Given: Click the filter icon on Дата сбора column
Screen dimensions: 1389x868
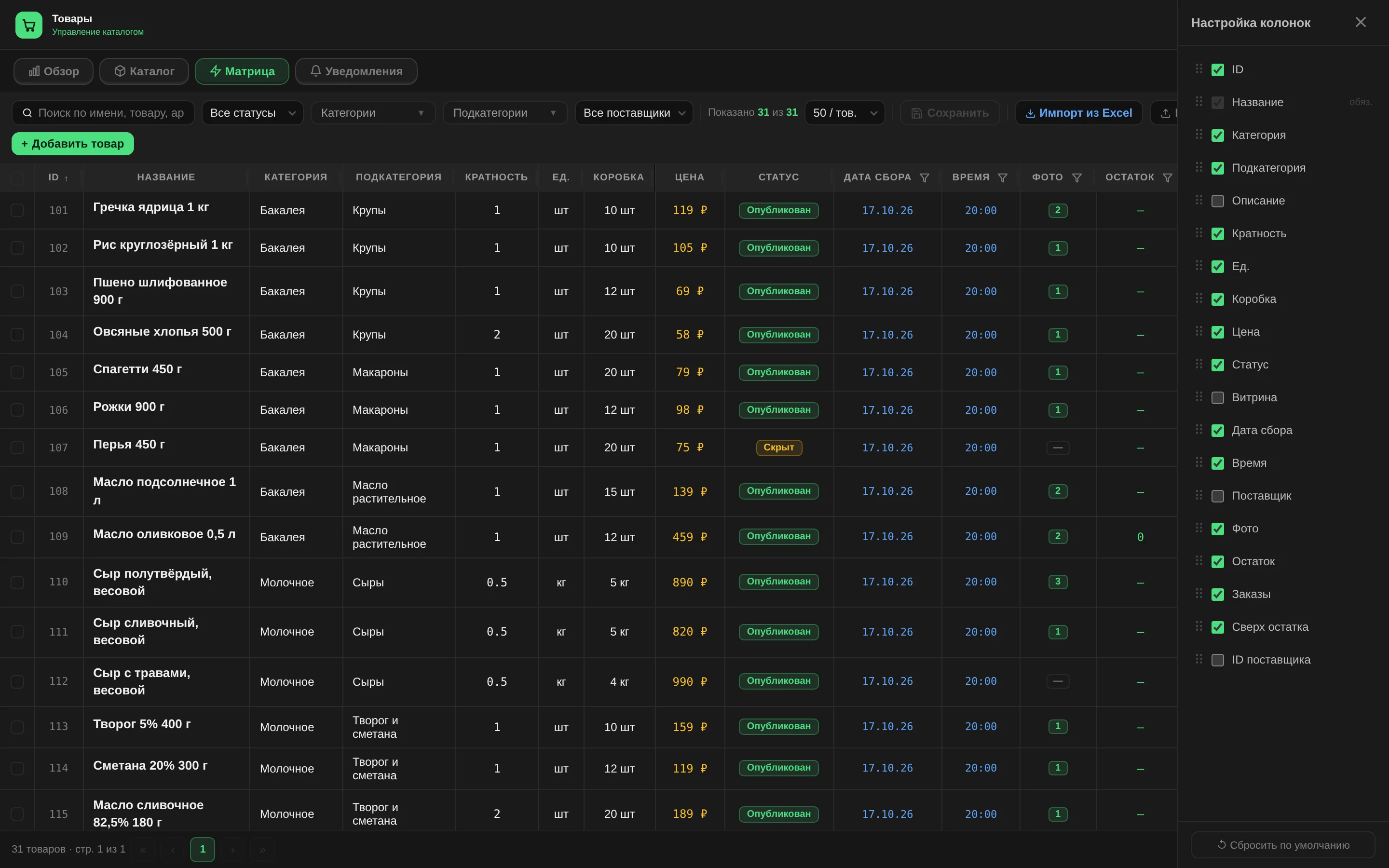Looking at the screenshot, I should 924,177.
